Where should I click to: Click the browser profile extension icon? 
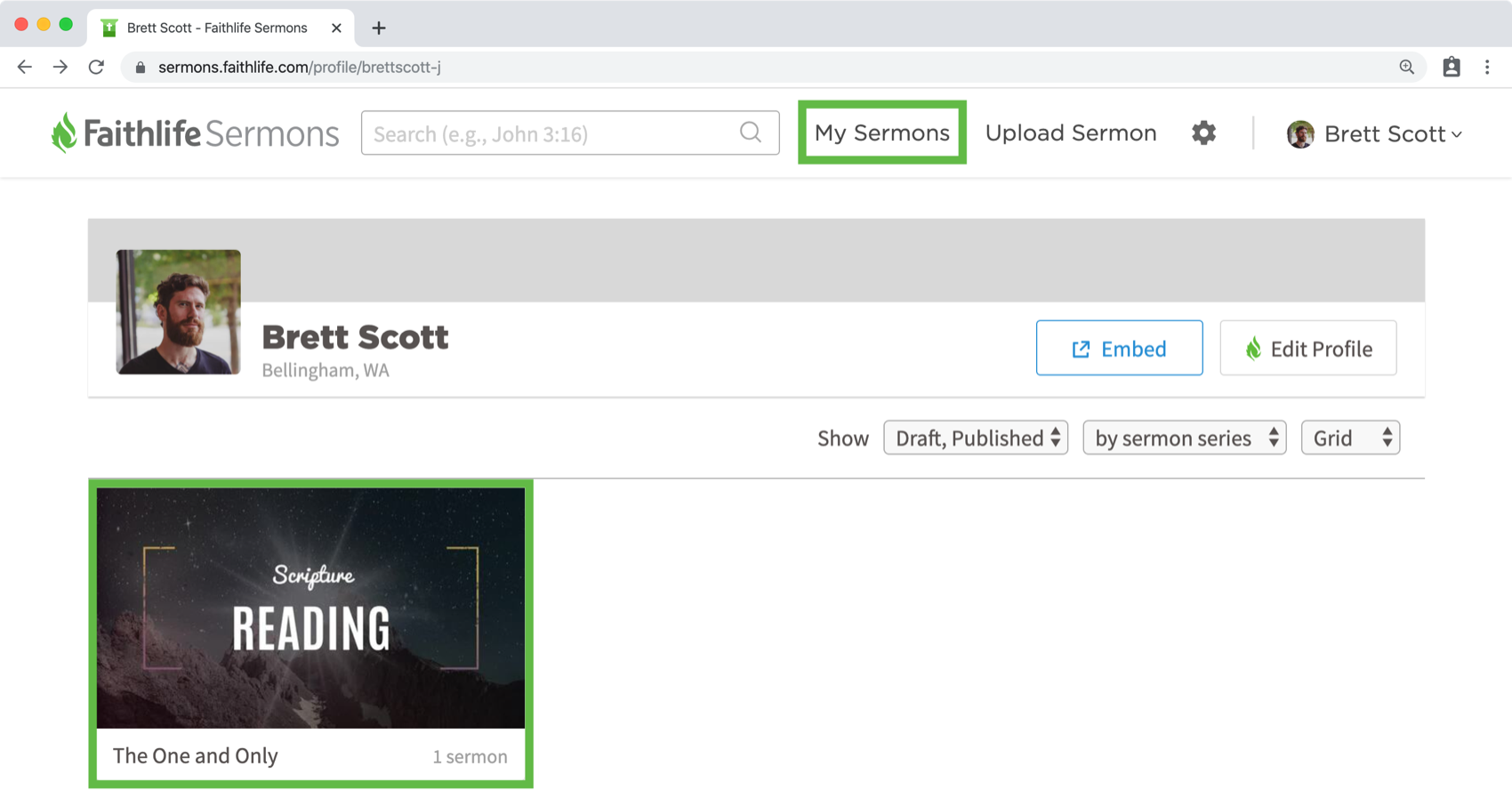tap(1452, 67)
